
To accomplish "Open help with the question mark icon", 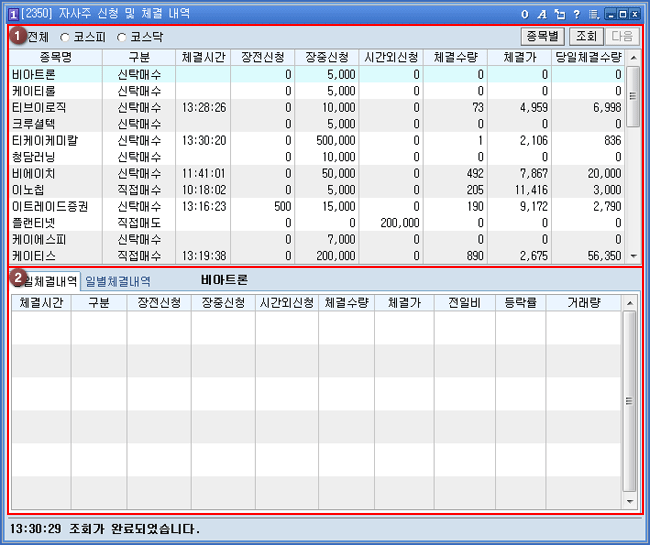I will pyautogui.click(x=576, y=14).
